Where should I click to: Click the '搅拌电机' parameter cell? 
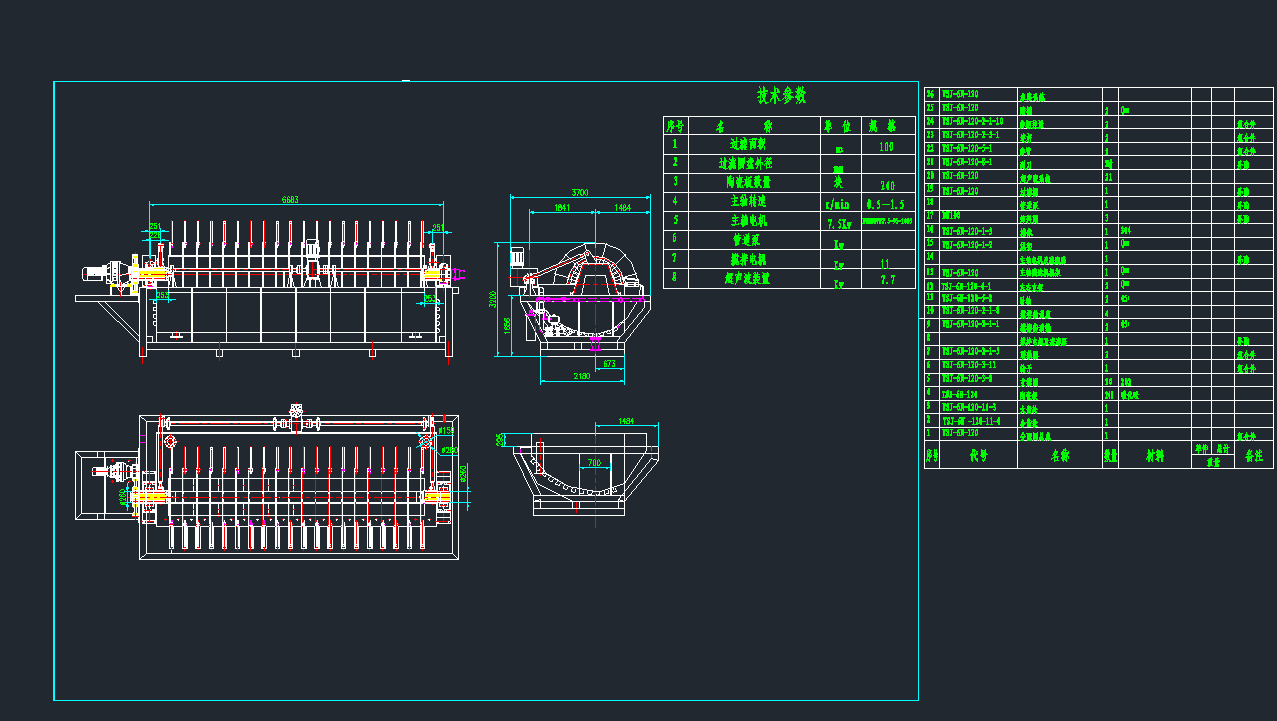point(753,258)
